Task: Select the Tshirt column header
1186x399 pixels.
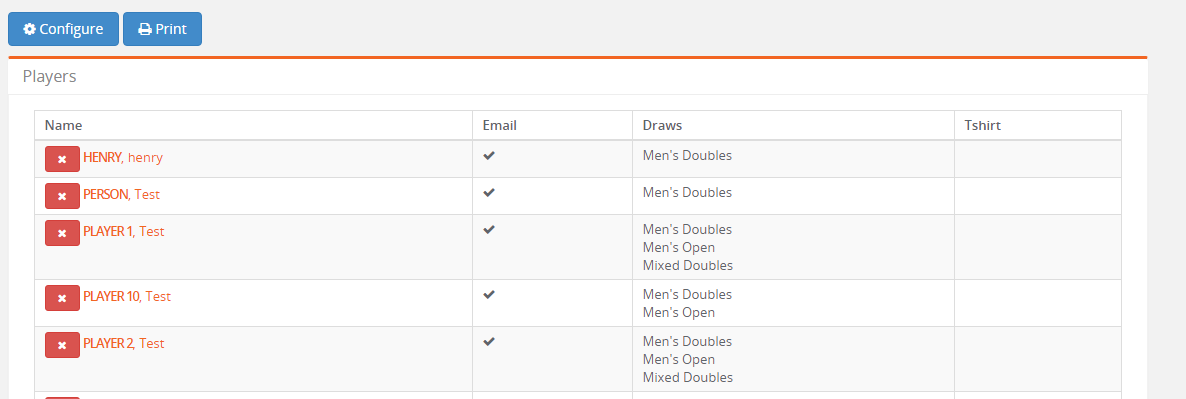Action: 983,125
